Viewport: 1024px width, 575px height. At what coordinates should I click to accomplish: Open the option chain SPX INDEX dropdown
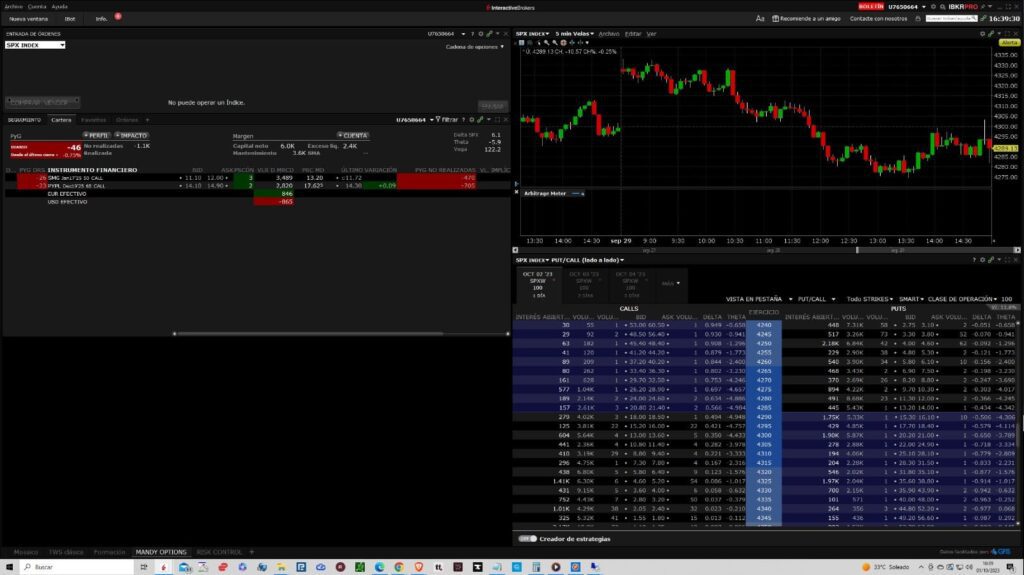532,260
